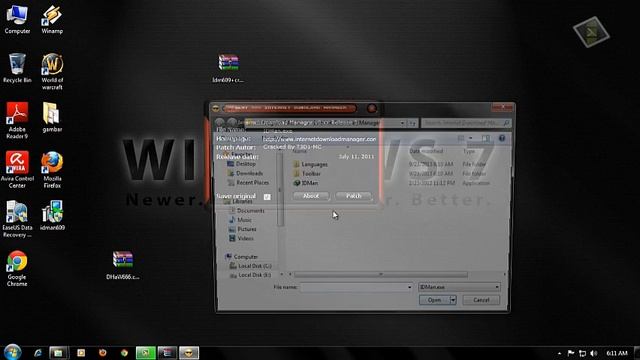Click the Patch button

[x=353, y=196]
